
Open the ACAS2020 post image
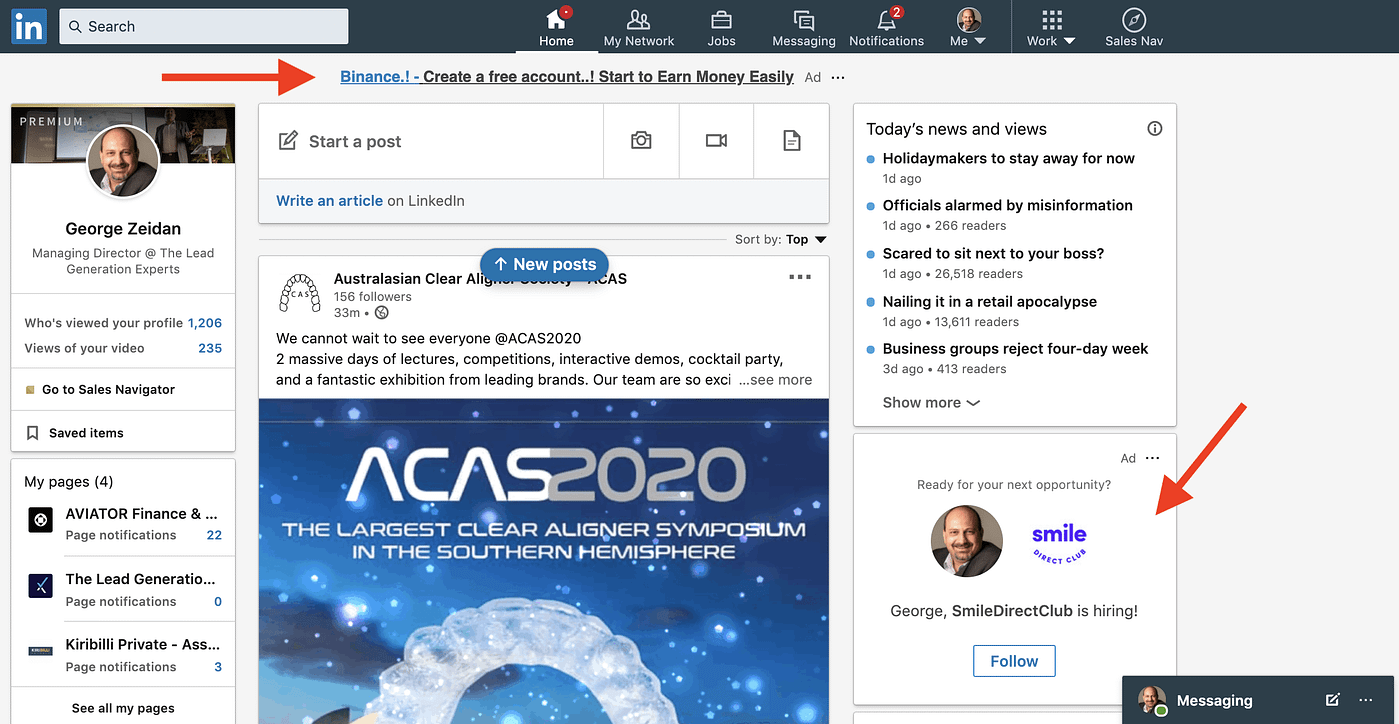(544, 561)
